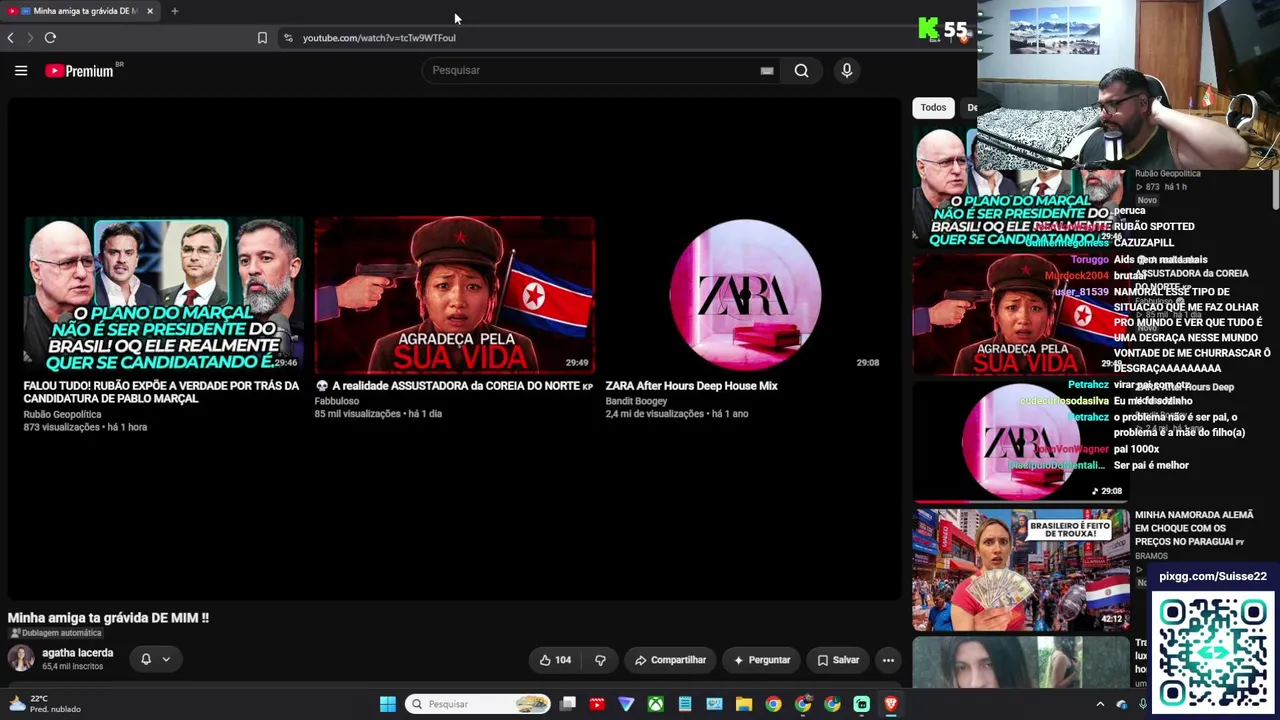Open the Xbox app on taskbar
This screenshot has width=1280, height=720.
pos(655,704)
